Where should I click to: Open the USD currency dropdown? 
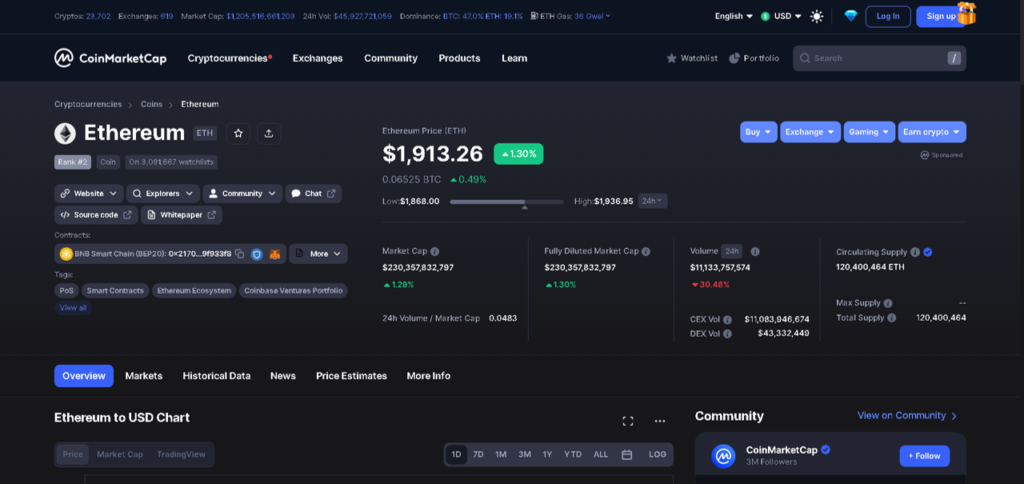(x=781, y=16)
